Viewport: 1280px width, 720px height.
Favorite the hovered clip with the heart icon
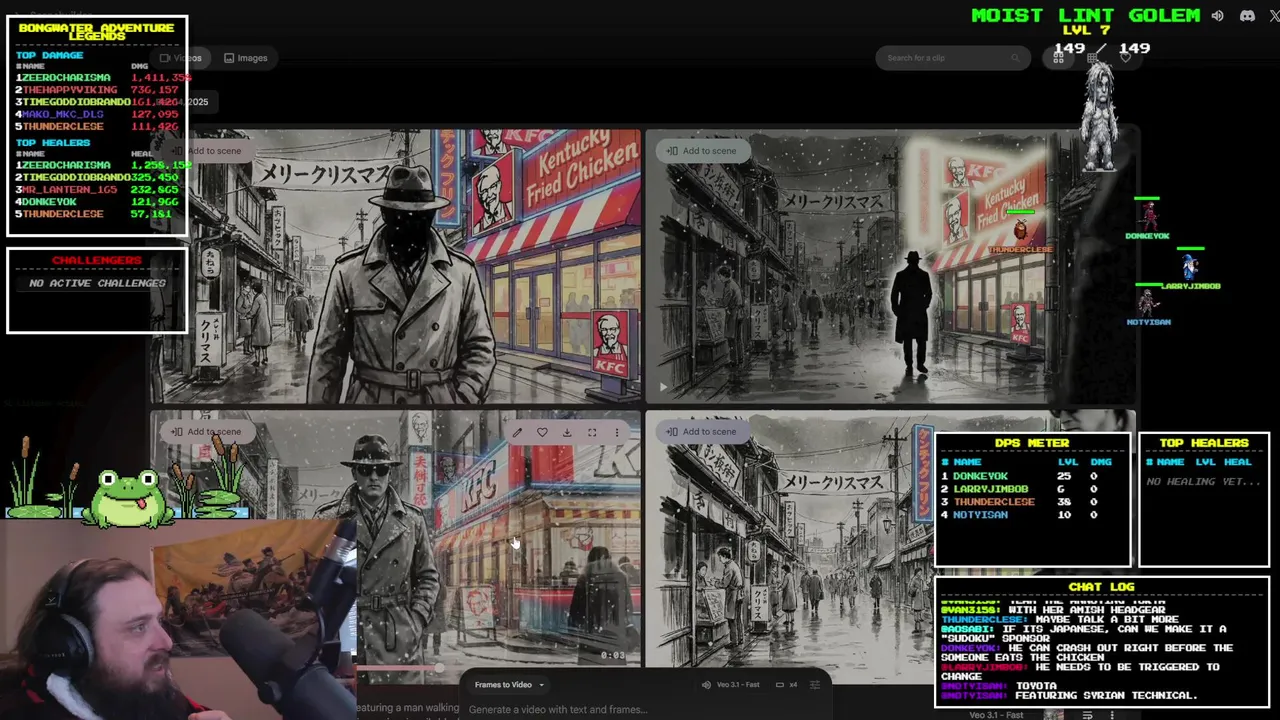tap(542, 432)
